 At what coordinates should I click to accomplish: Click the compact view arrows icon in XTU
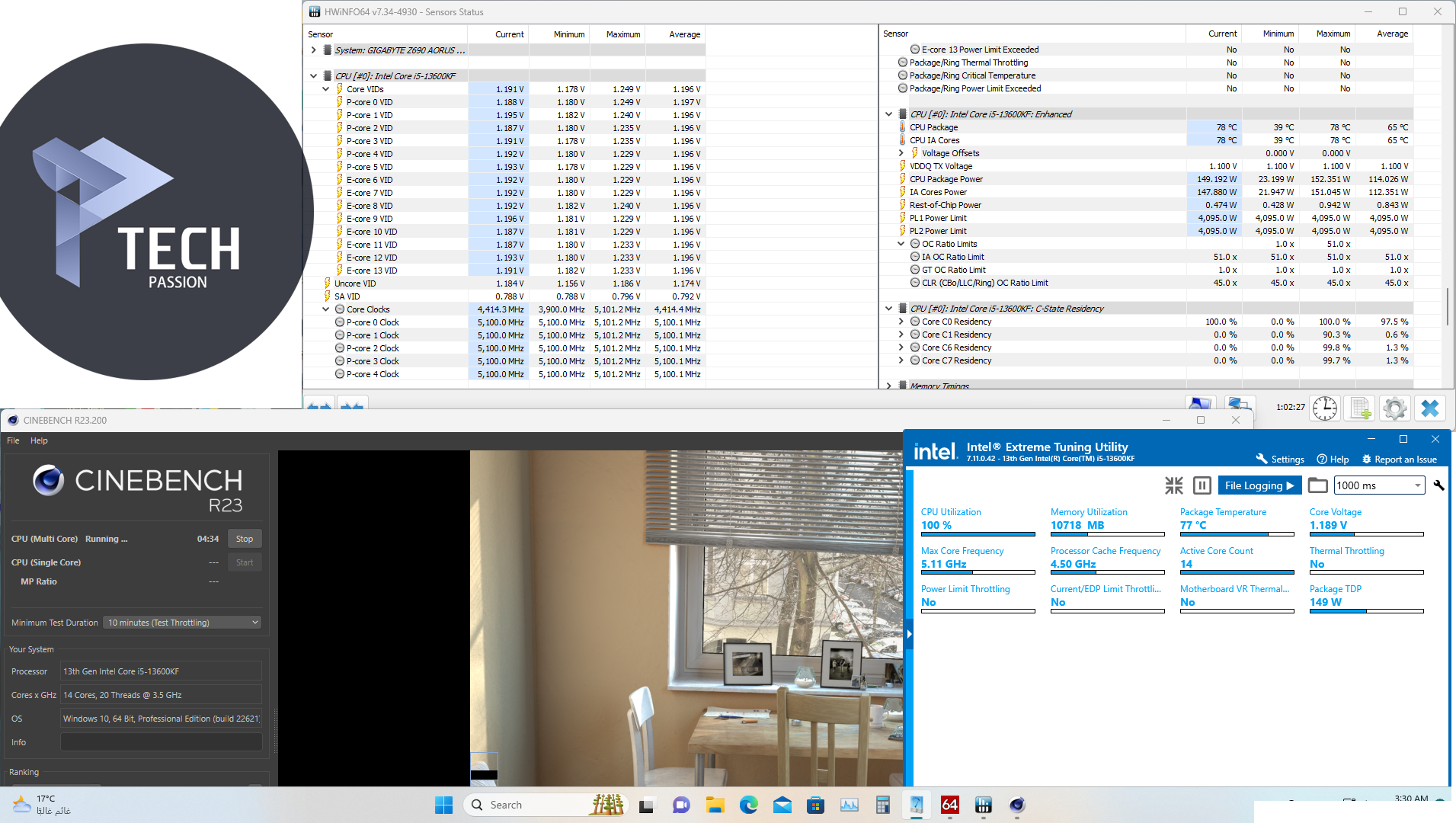tap(1174, 485)
